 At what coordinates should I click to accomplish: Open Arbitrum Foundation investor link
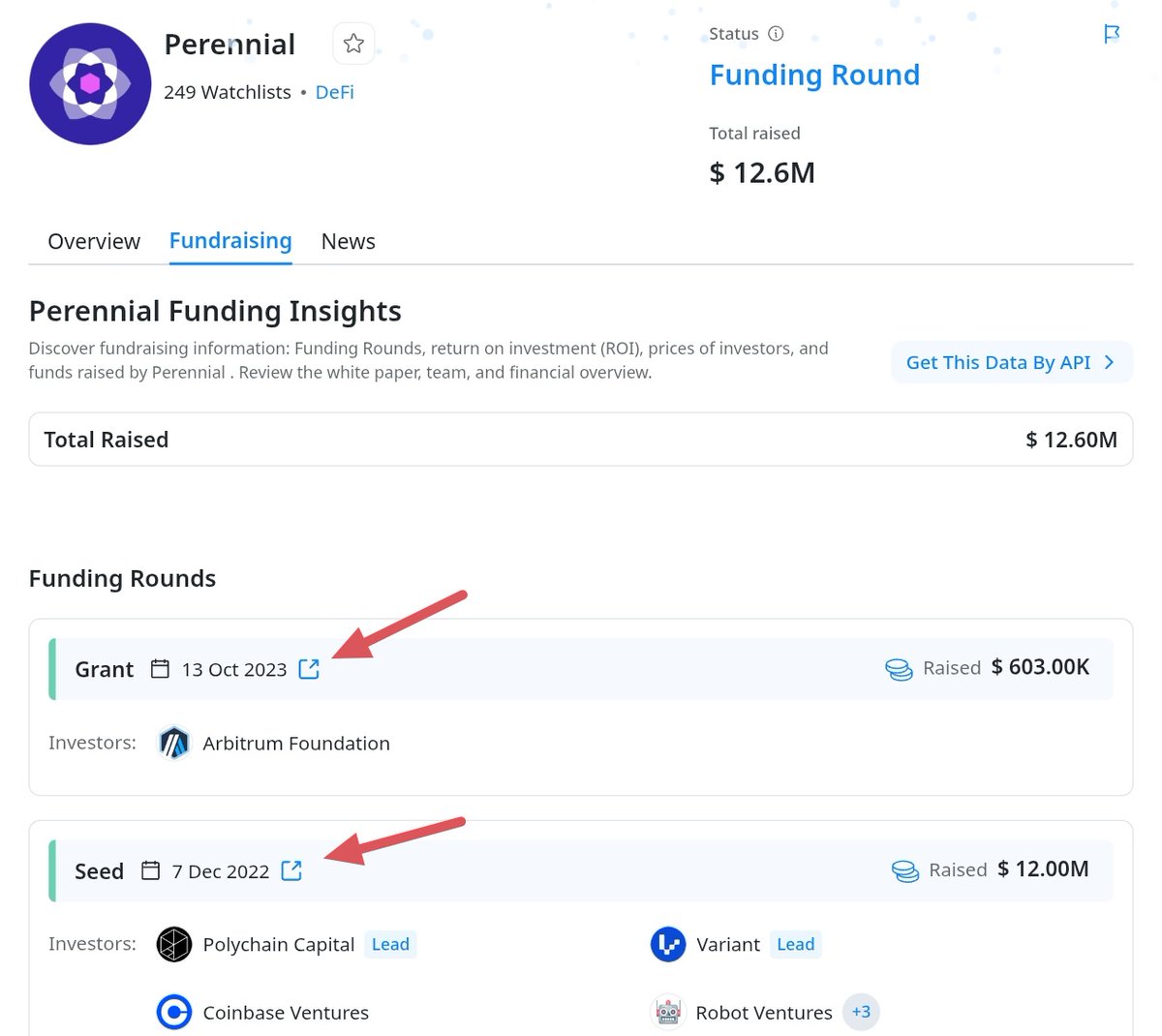(296, 744)
